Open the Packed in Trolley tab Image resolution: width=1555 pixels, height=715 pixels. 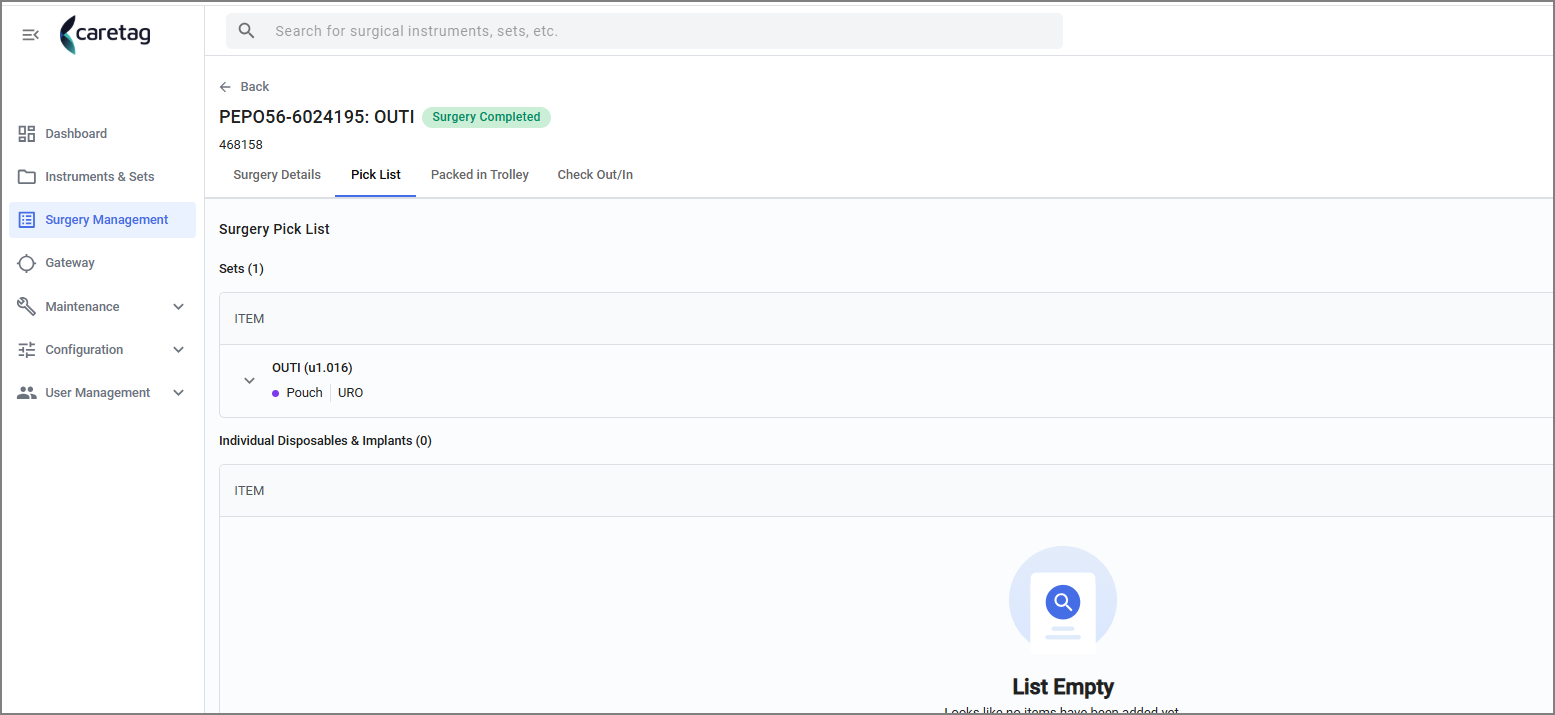480,175
